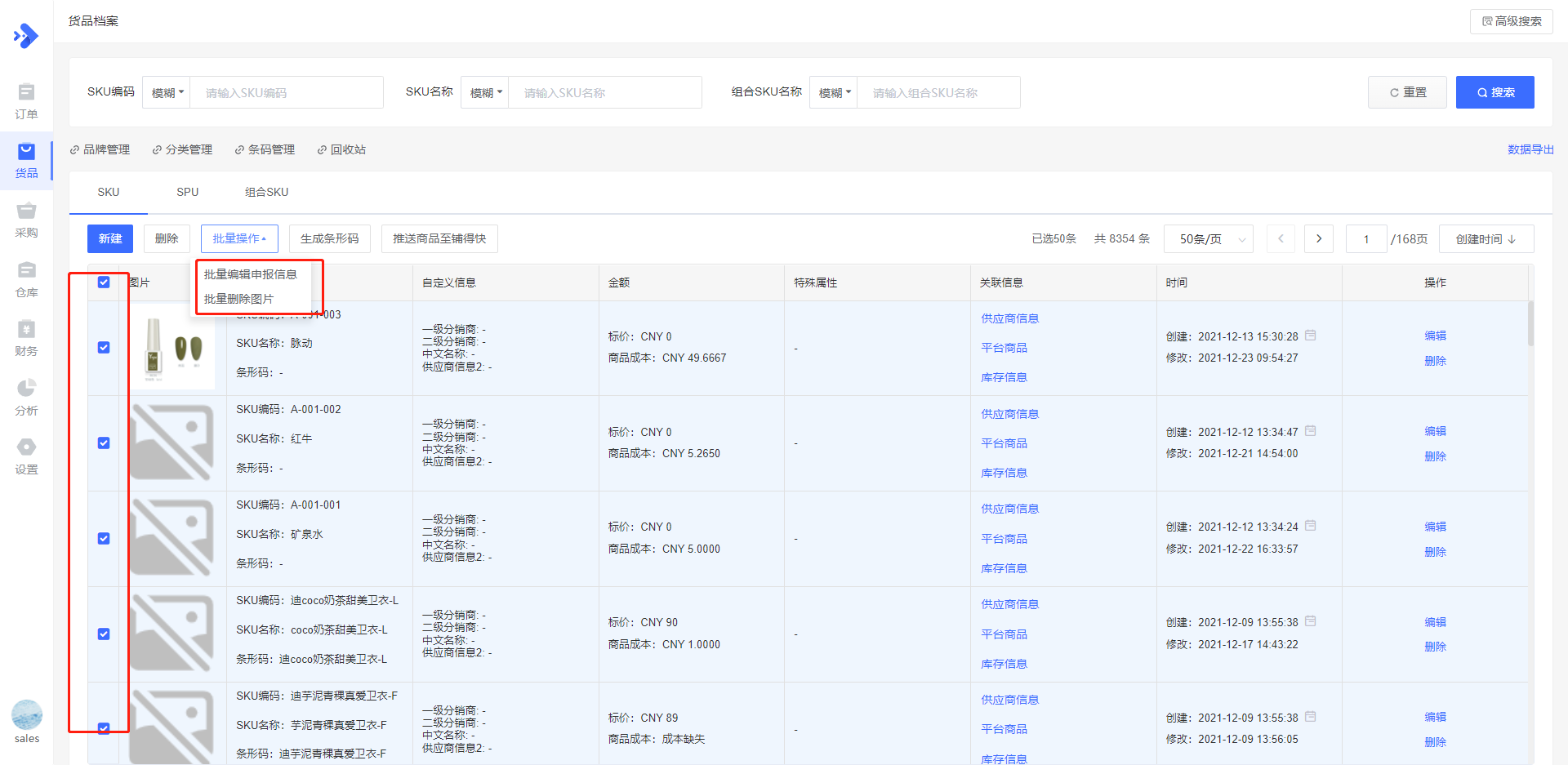Select 批量删除图片 menu item

238,299
